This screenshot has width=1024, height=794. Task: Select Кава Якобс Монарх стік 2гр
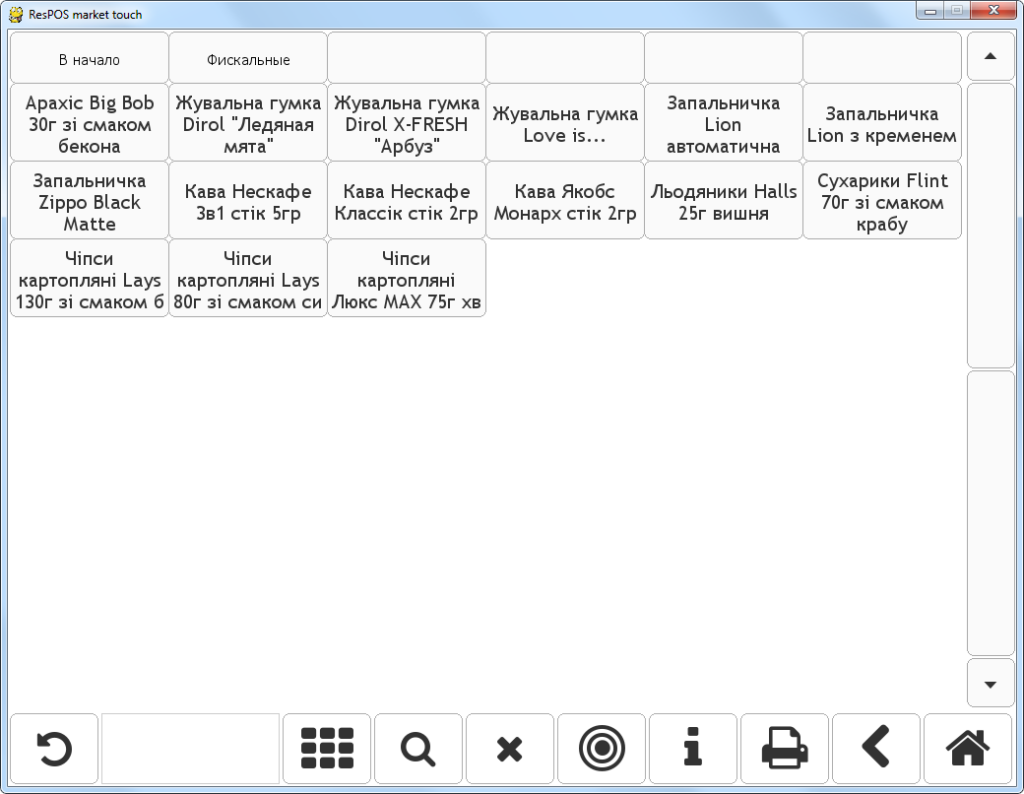565,200
